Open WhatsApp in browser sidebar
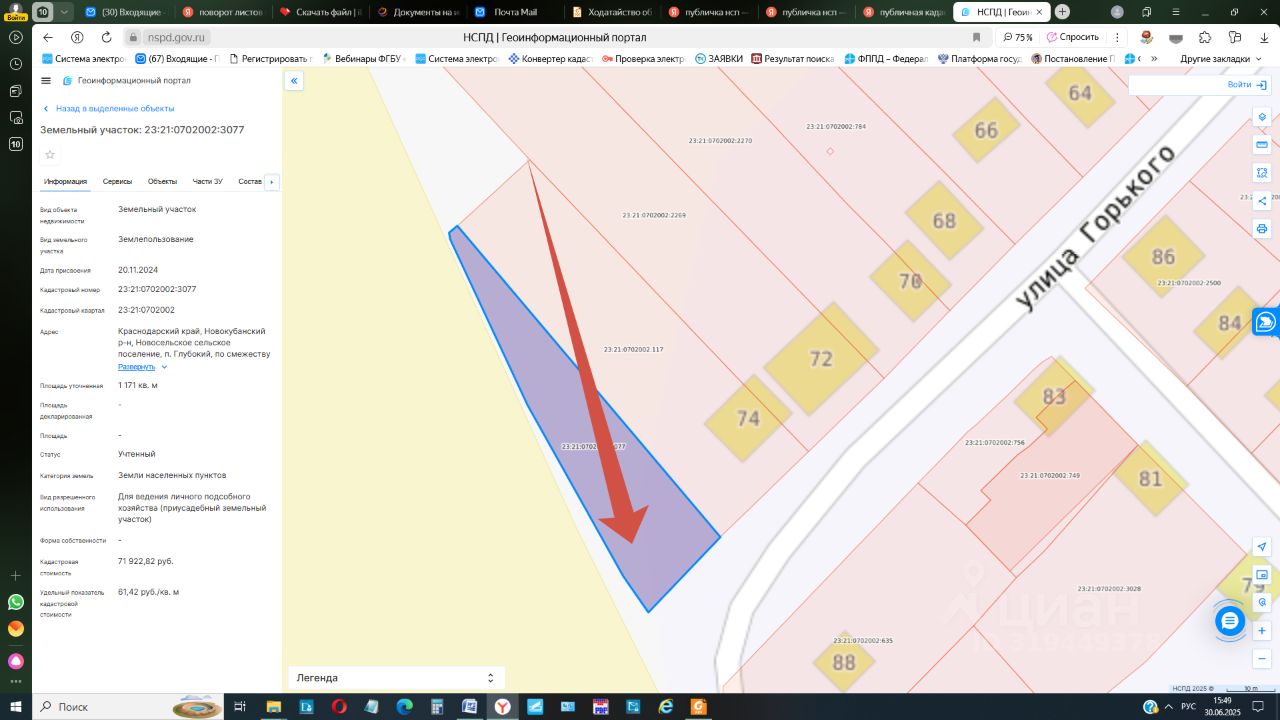 [x=16, y=602]
